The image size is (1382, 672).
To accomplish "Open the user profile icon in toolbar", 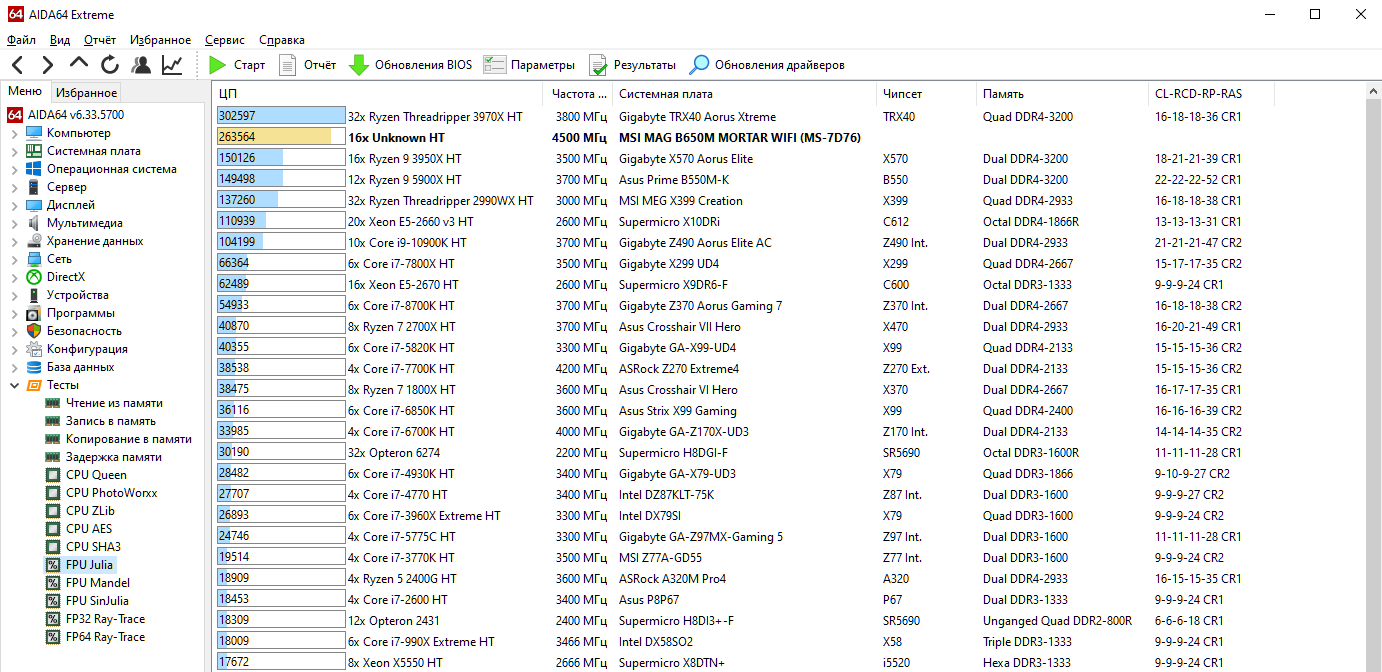I will (141, 65).
